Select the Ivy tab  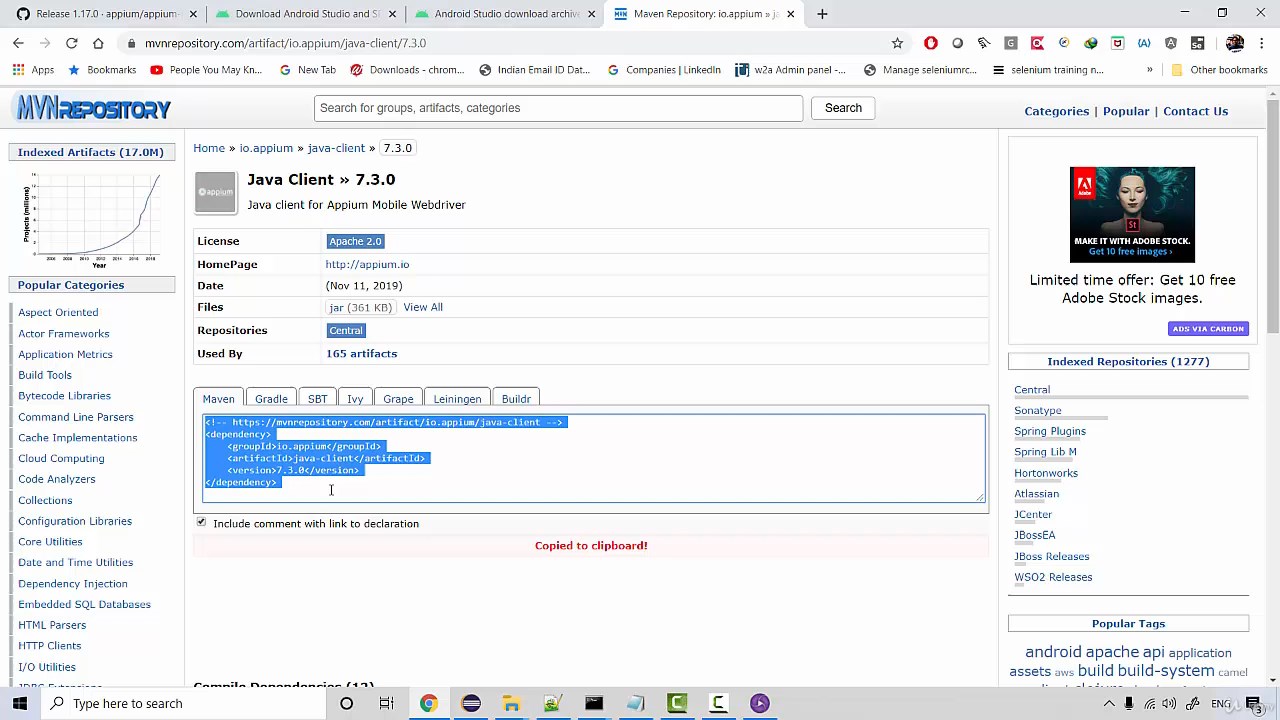click(355, 399)
